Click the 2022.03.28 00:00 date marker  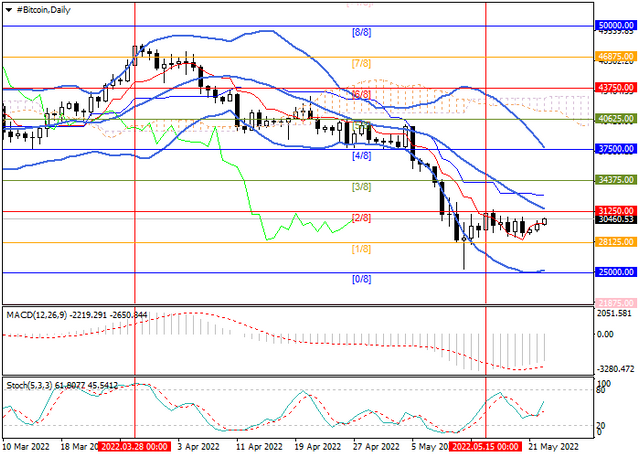click(134, 446)
